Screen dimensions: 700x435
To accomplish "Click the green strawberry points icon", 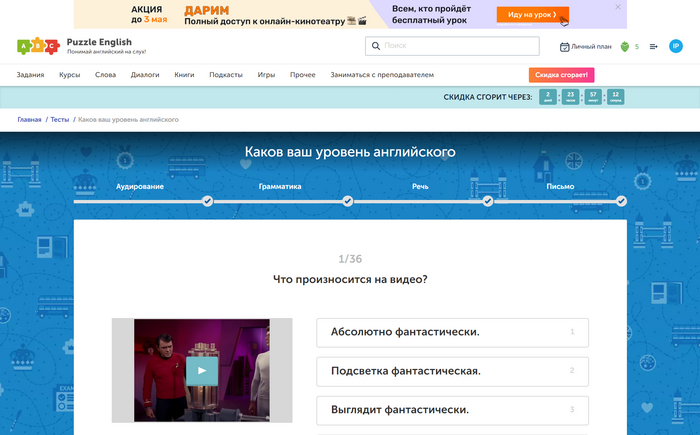I will [x=625, y=46].
